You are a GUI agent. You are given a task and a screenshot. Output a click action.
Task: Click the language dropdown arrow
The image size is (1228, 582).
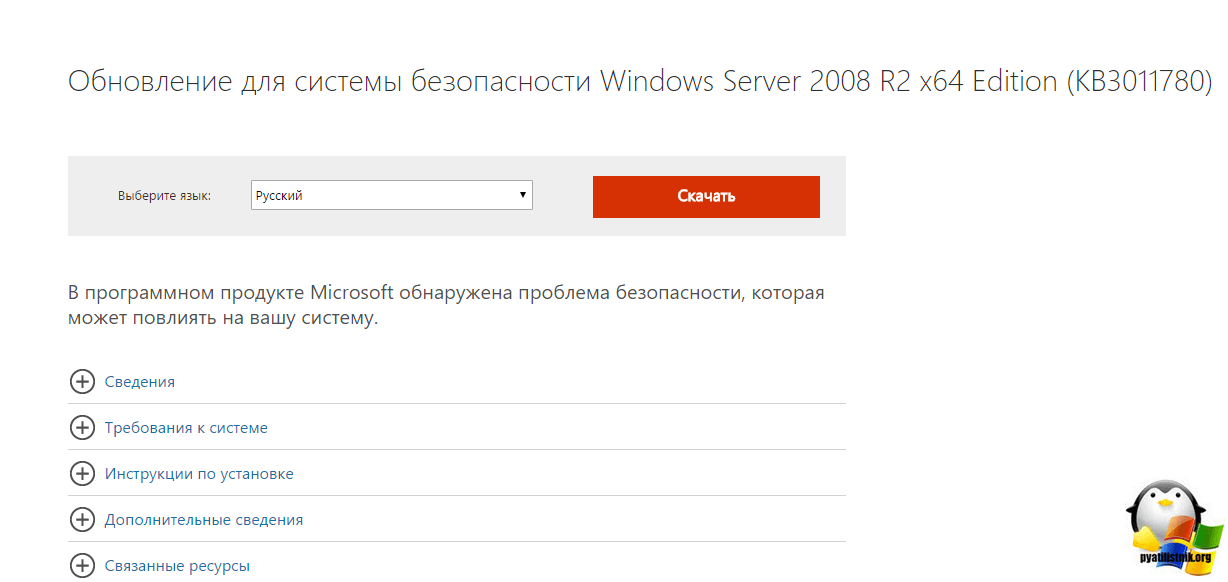pos(523,195)
